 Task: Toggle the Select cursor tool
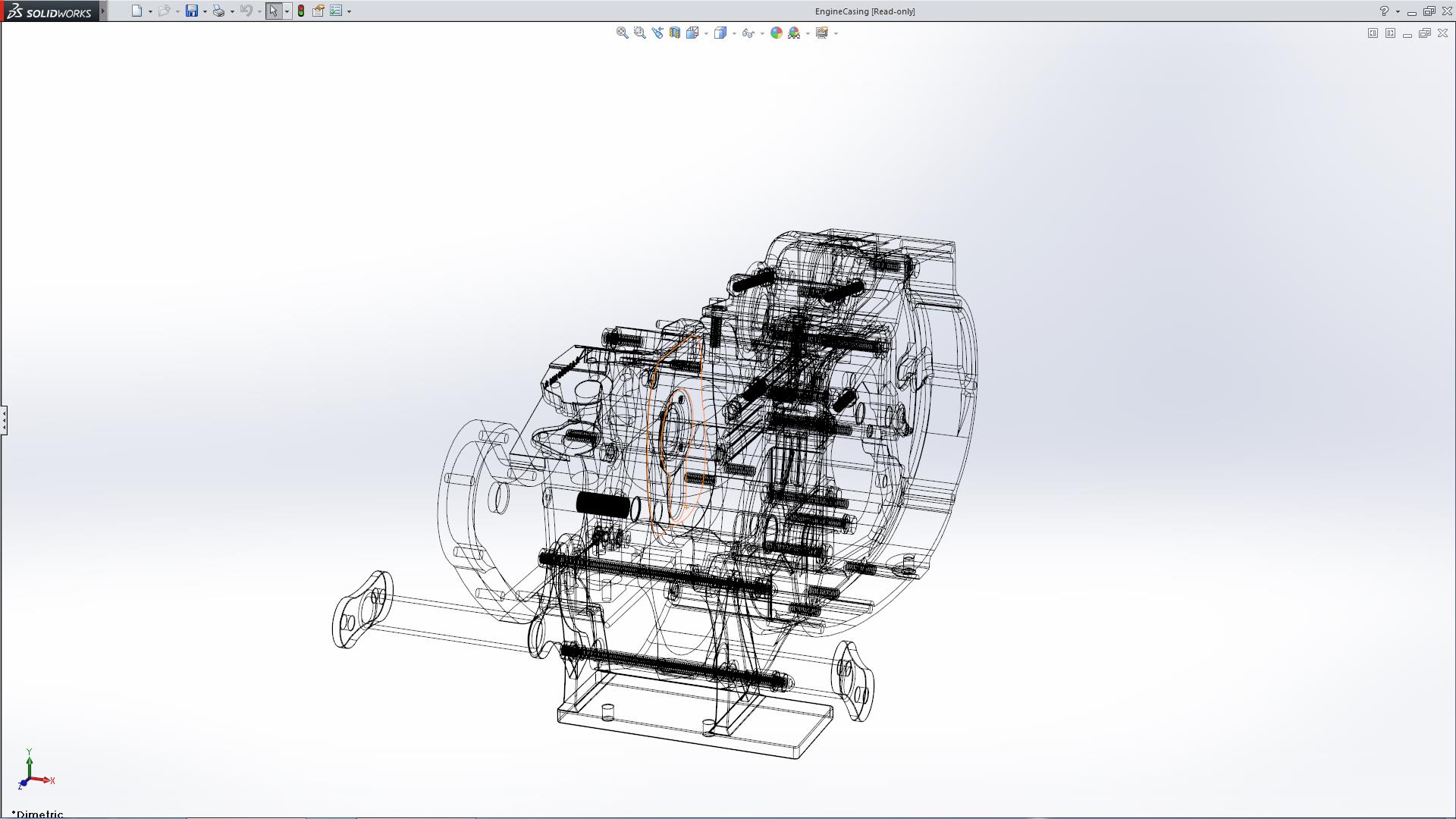(273, 11)
